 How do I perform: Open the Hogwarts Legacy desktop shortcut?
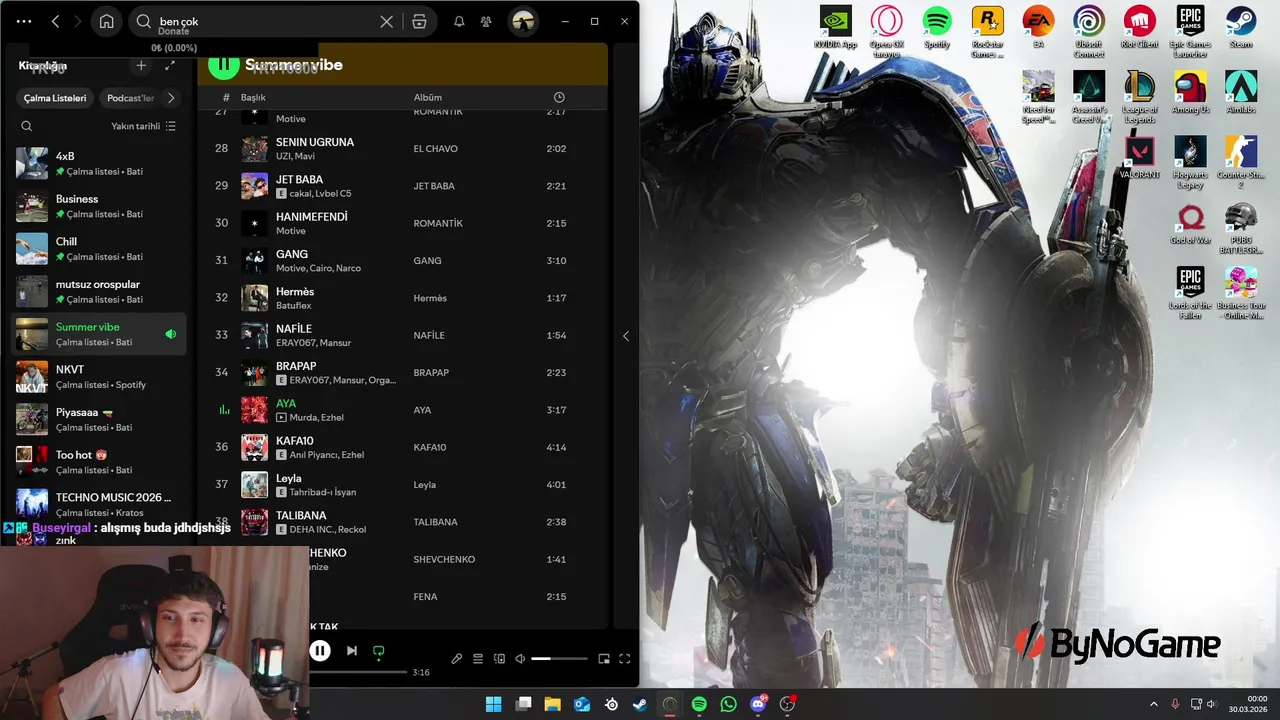pyautogui.click(x=1190, y=162)
